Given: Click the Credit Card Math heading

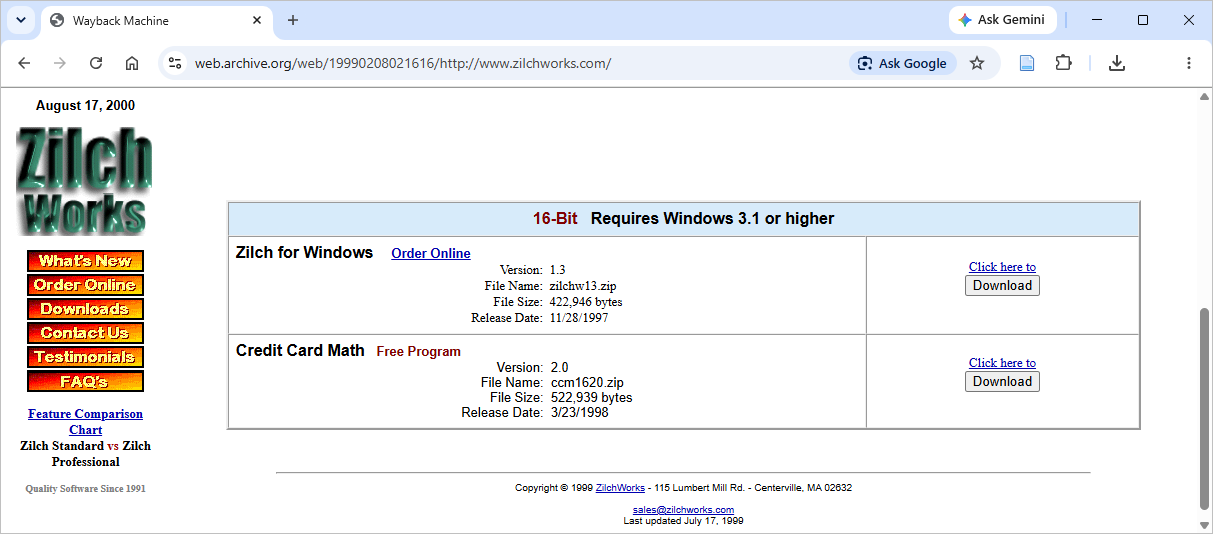Looking at the screenshot, I should 300,350.
